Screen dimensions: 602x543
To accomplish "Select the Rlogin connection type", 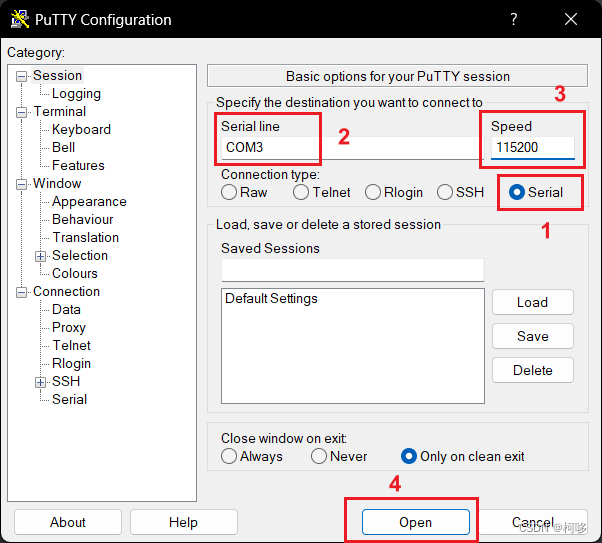I will [394, 192].
